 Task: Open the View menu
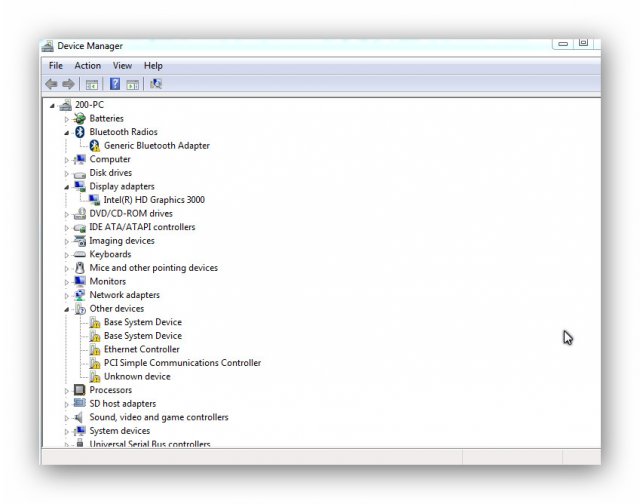pyautogui.click(x=122, y=66)
